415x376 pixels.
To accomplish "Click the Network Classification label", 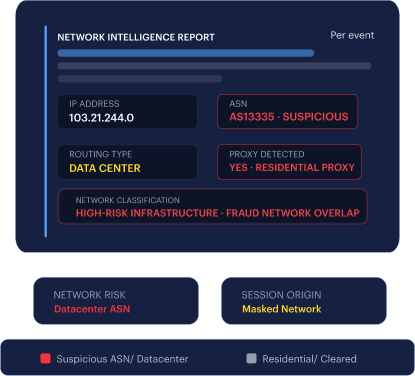I will (x=128, y=200).
